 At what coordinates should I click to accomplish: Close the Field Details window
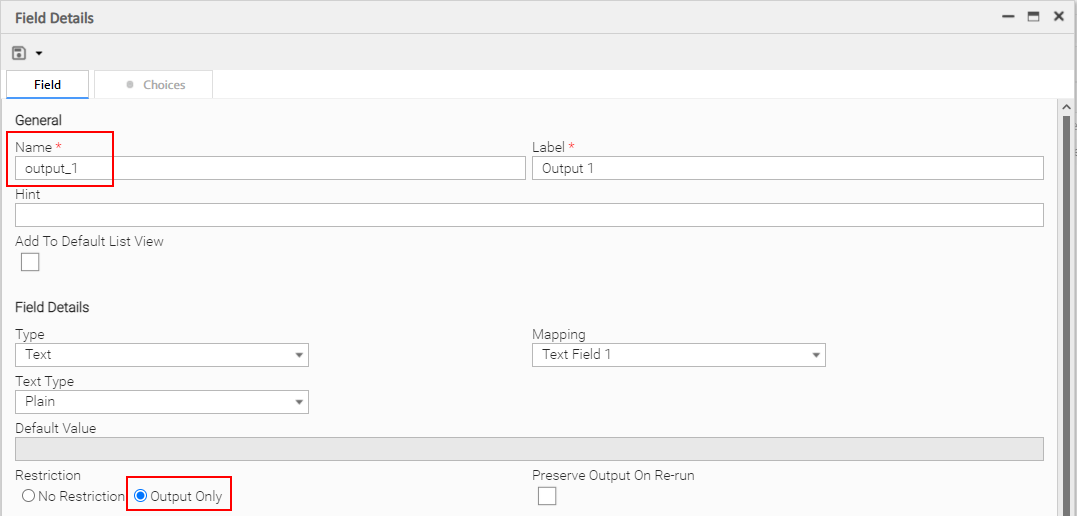pos(1058,17)
